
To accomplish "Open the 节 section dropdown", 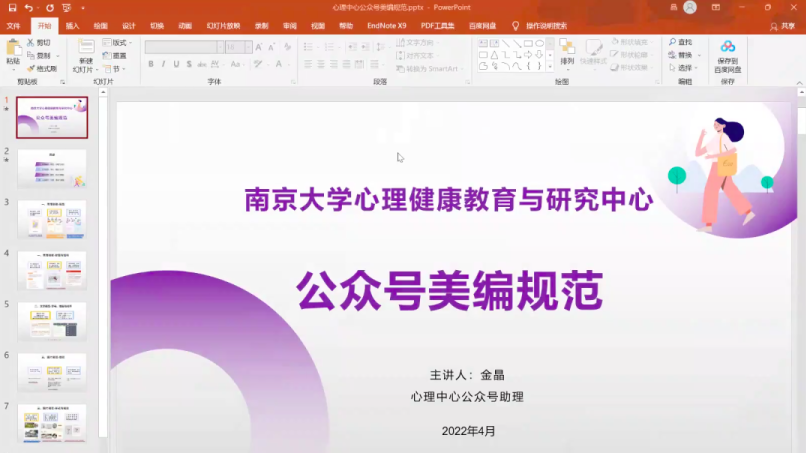I will (x=115, y=68).
